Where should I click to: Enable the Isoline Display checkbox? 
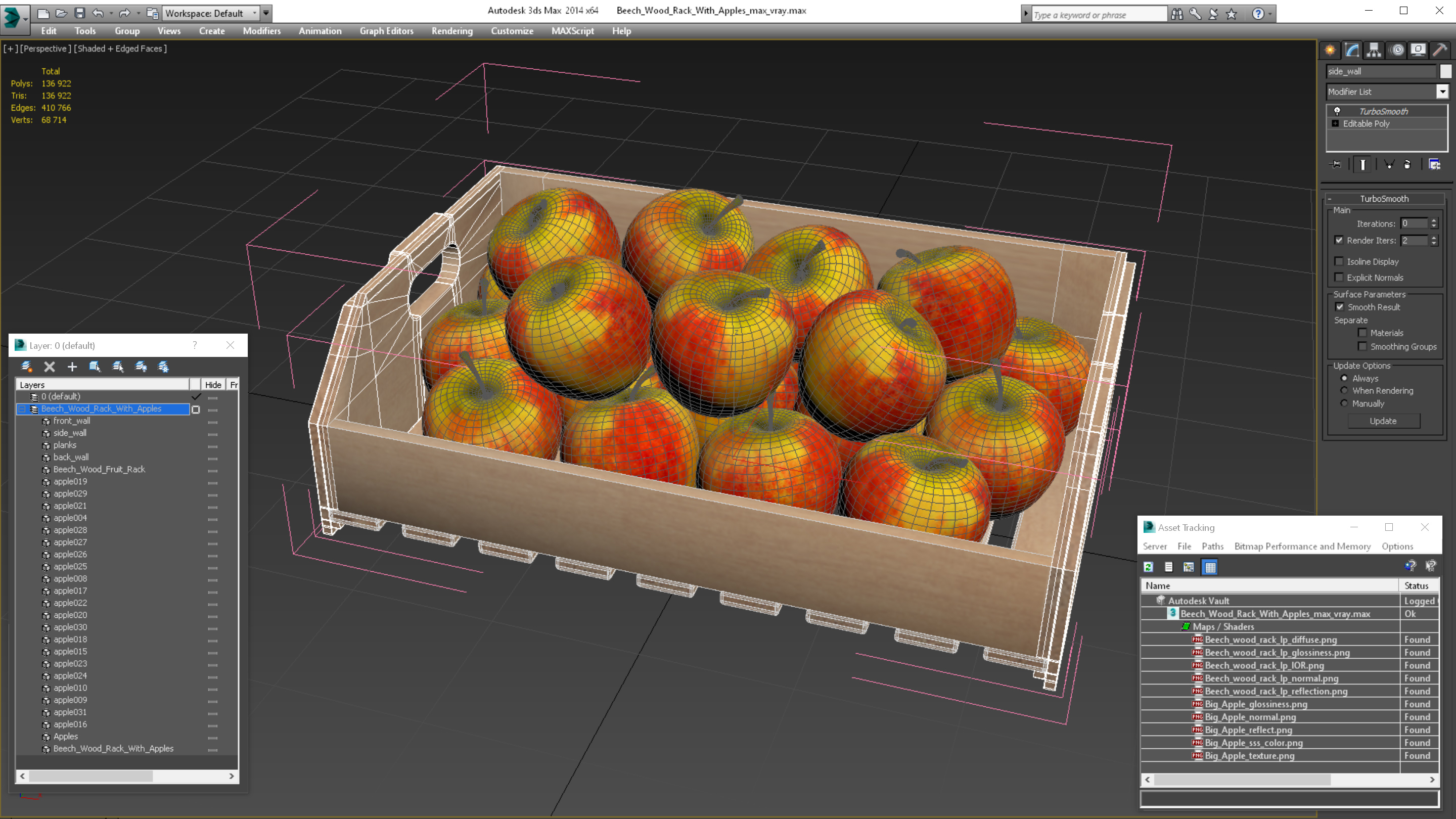[1339, 262]
